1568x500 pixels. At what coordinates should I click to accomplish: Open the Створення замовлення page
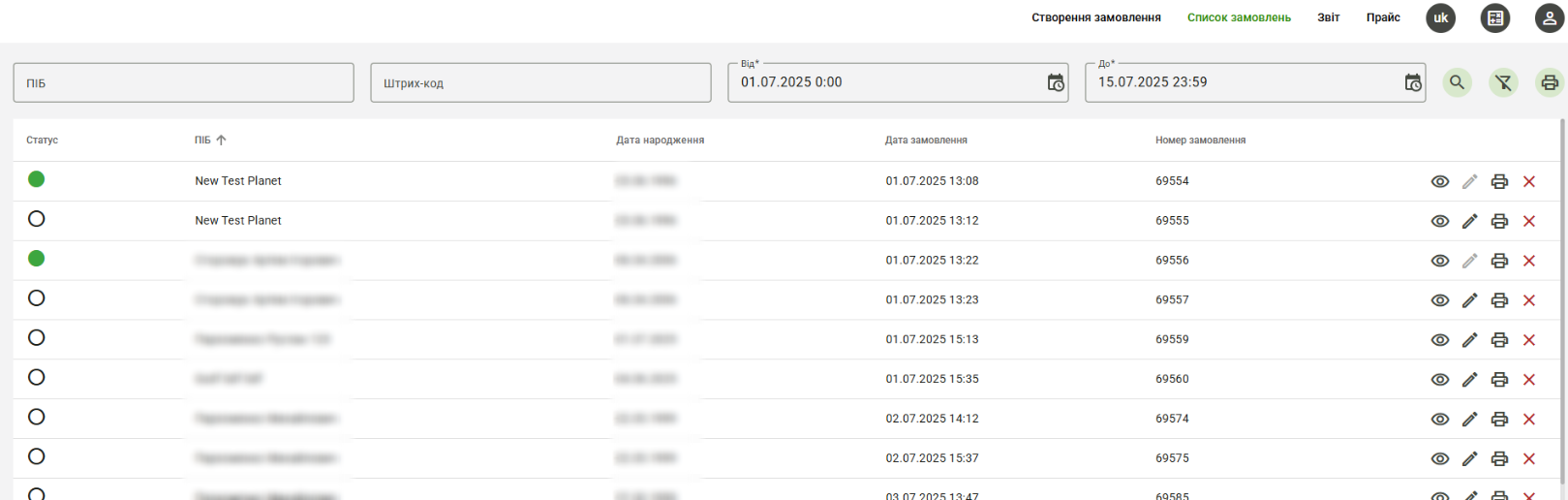point(1095,17)
